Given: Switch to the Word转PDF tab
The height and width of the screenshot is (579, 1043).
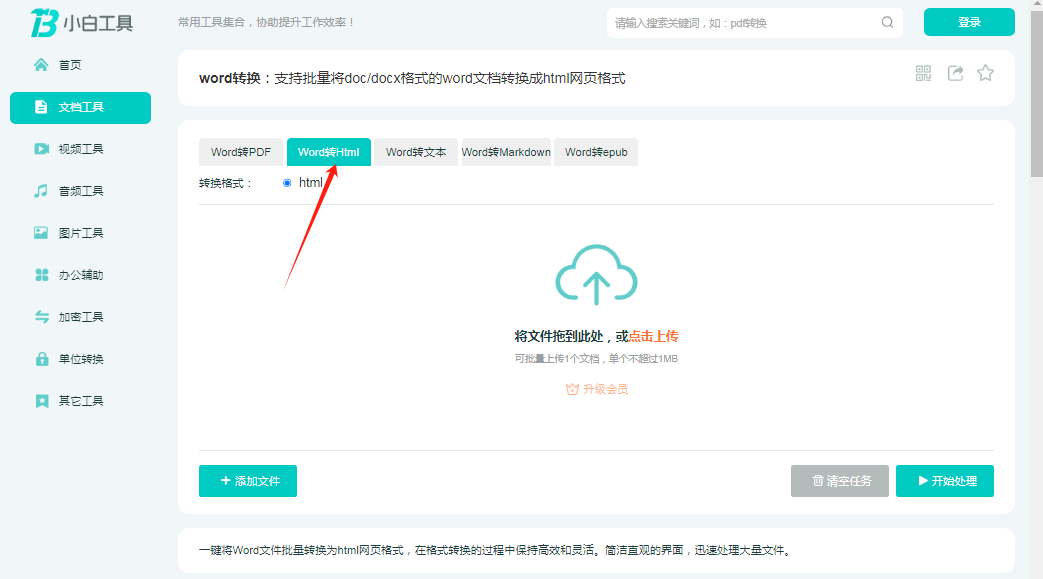Looking at the screenshot, I should pyautogui.click(x=241, y=152).
